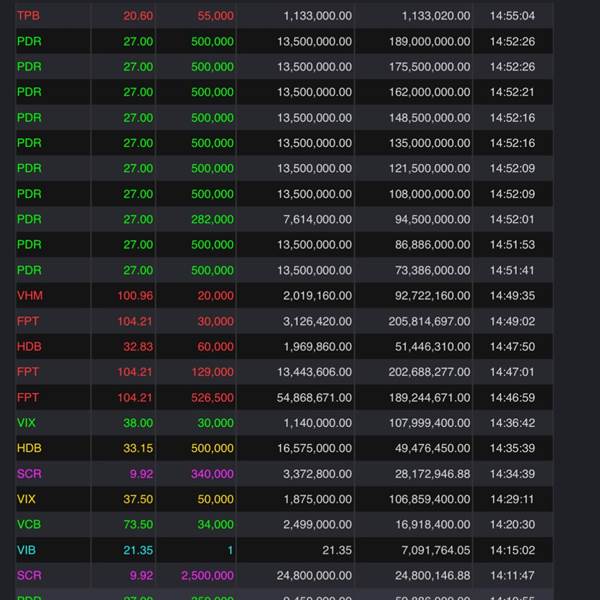Click the amount 7,614,000.00
The image size is (600, 600).
pyautogui.click(x=318, y=219)
